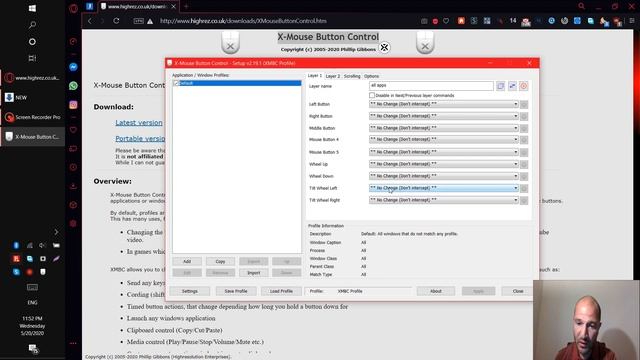
Task: Click the red reset layer icon
Action: point(524,86)
